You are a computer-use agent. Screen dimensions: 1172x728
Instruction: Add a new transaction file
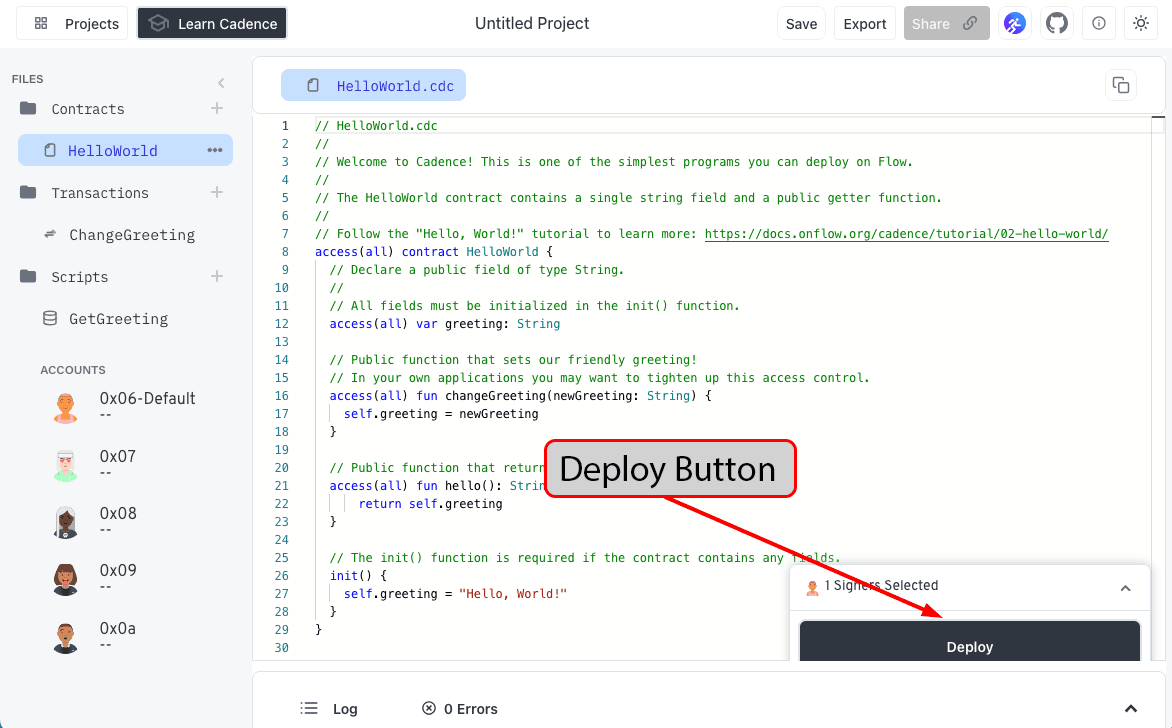tap(217, 192)
